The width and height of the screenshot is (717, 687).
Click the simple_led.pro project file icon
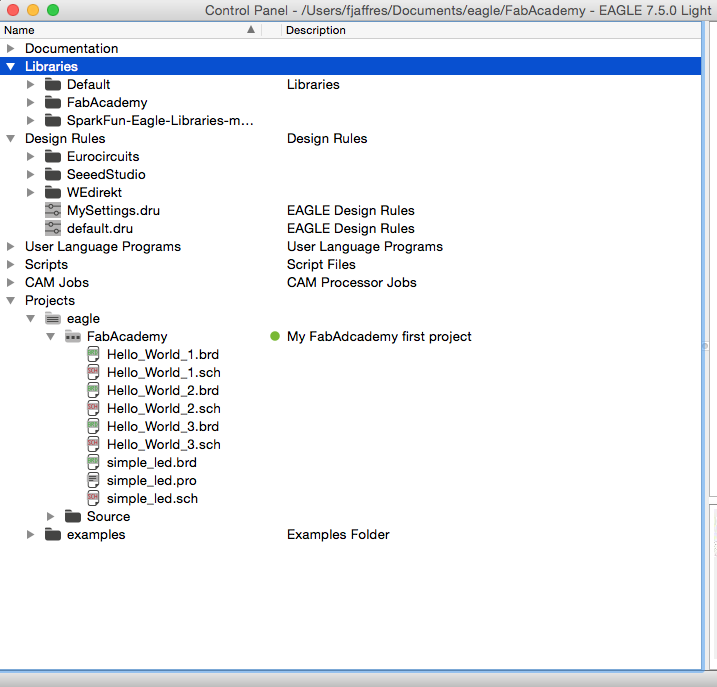[93, 480]
